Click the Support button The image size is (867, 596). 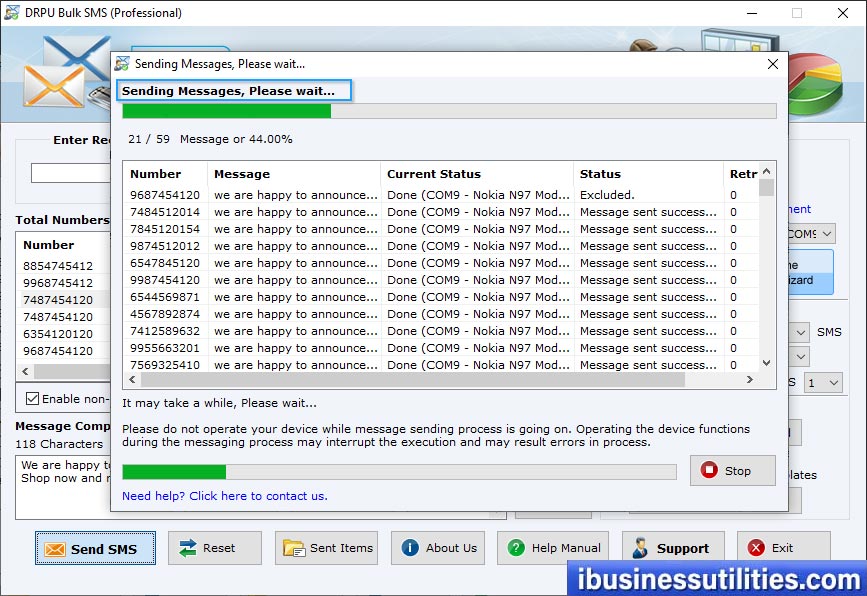click(x=673, y=548)
